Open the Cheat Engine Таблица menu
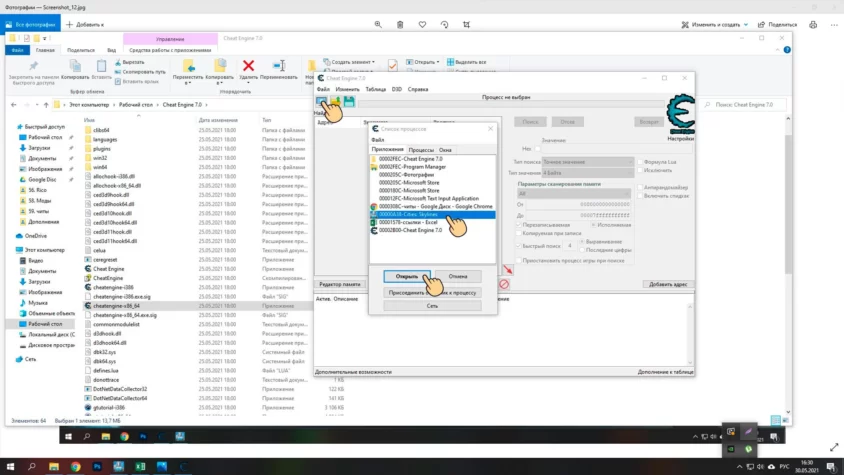 pyautogui.click(x=376, y=89)
